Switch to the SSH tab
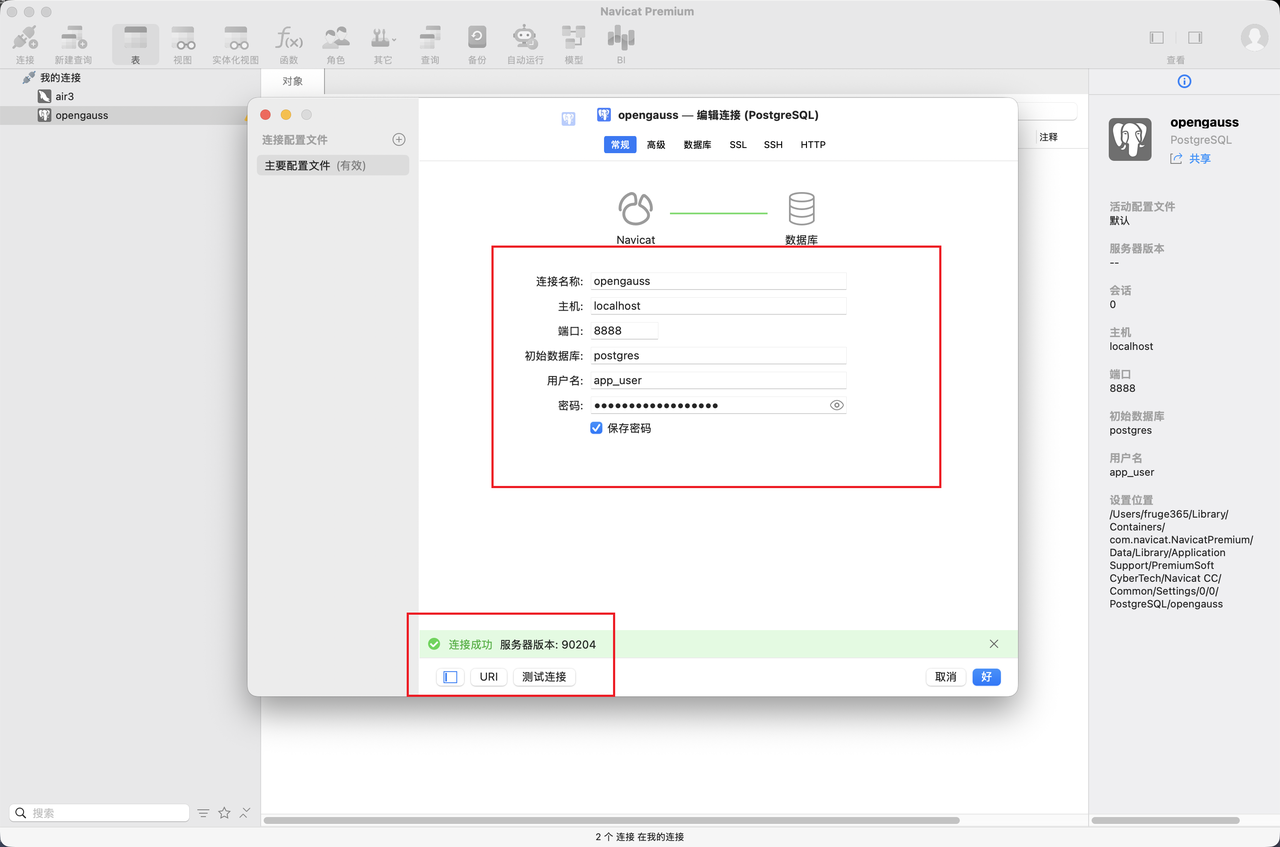The image size is (1280, 847). (772, 144)
